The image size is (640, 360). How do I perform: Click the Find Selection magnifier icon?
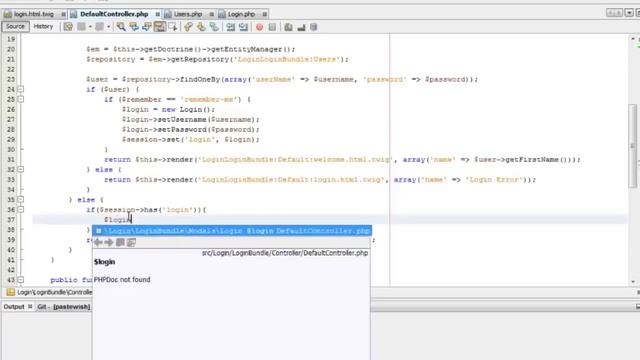click(x=121, y=27)
